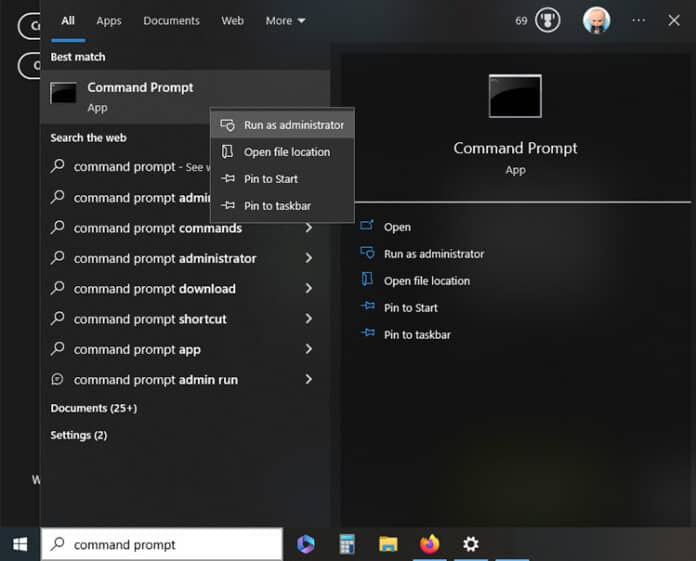
Task: Open the user profile avatar
Action: [596, 20]
